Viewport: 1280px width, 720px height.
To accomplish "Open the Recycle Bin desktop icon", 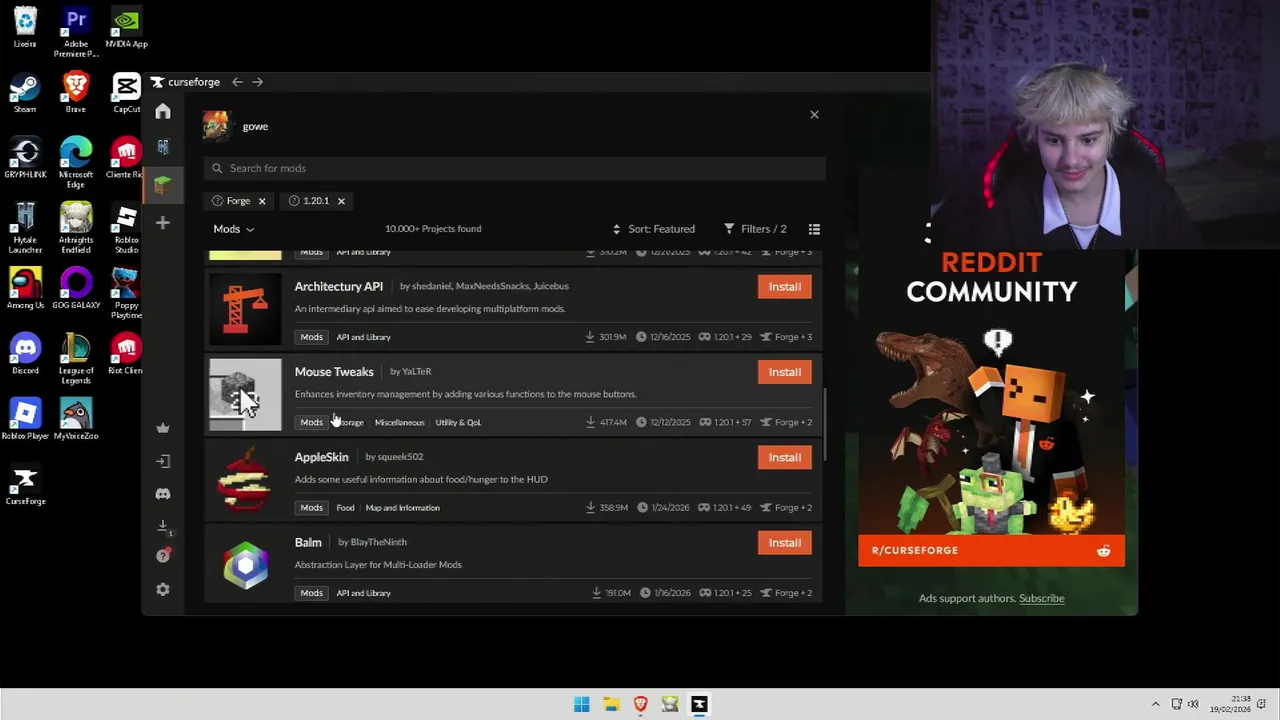I will coord(25,28).
